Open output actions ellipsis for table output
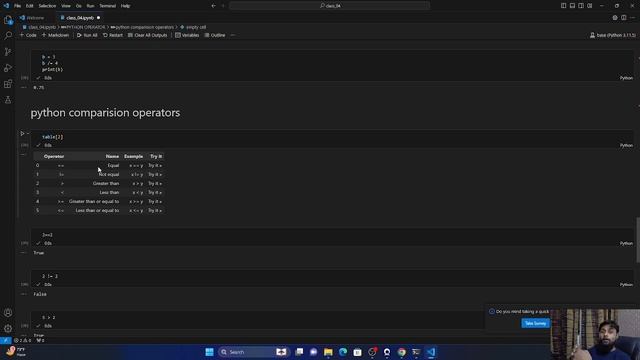 pyautogui.click(x=23, y=155)
